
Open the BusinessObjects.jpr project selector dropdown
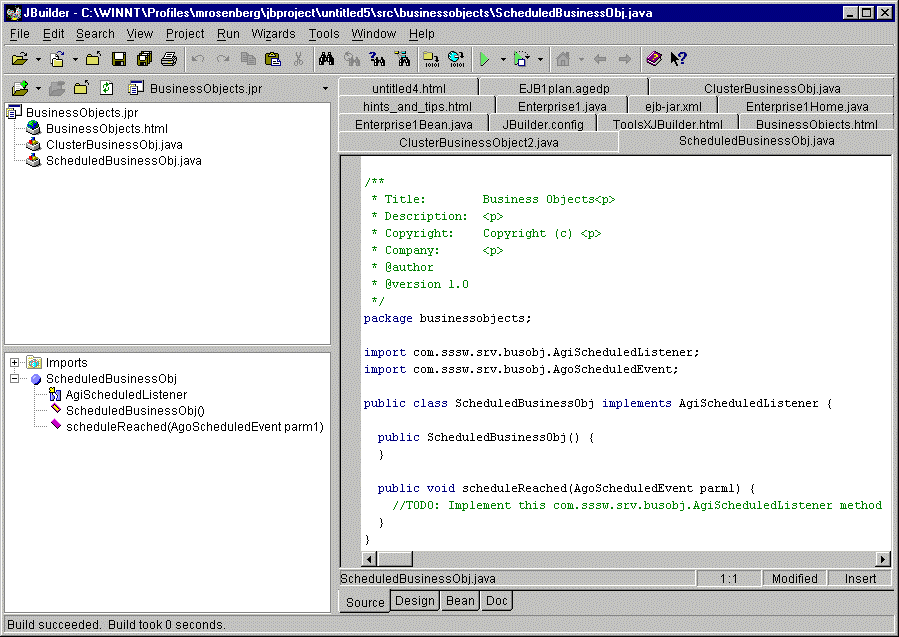pyautogui.click(x=325, y=88)
